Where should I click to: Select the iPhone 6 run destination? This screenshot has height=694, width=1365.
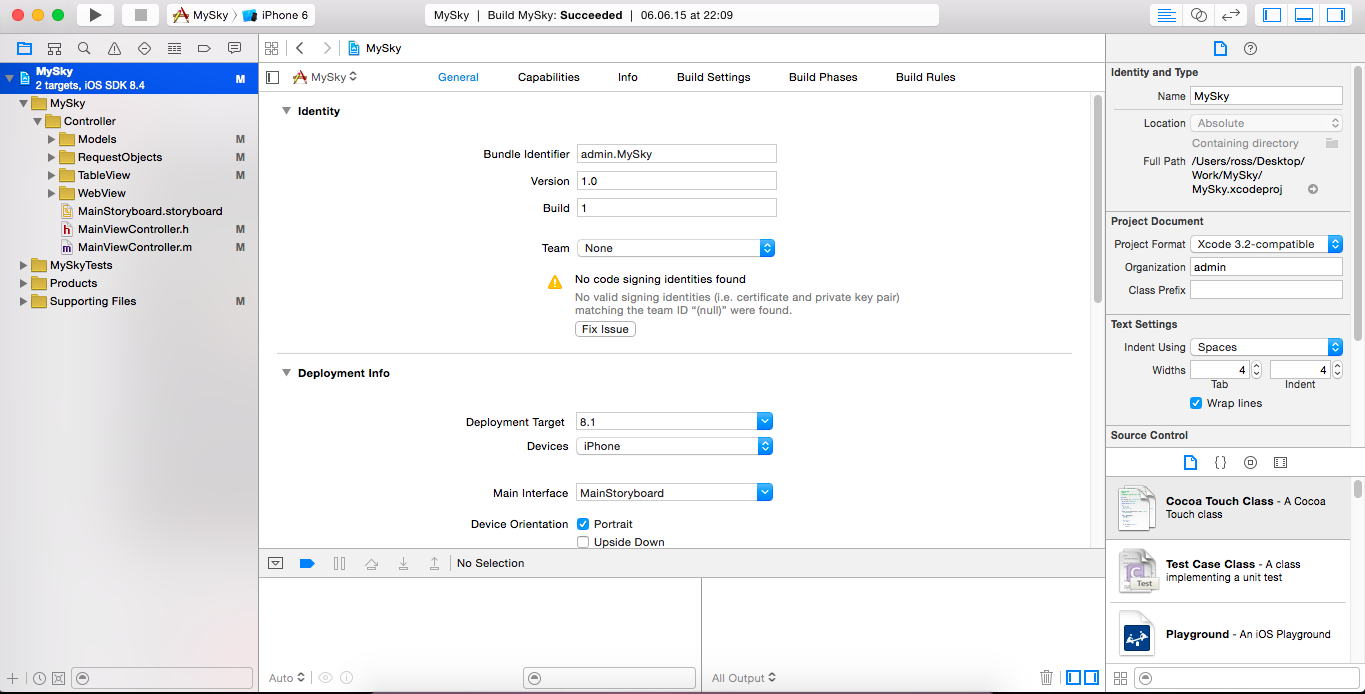[x=277, y=15]
